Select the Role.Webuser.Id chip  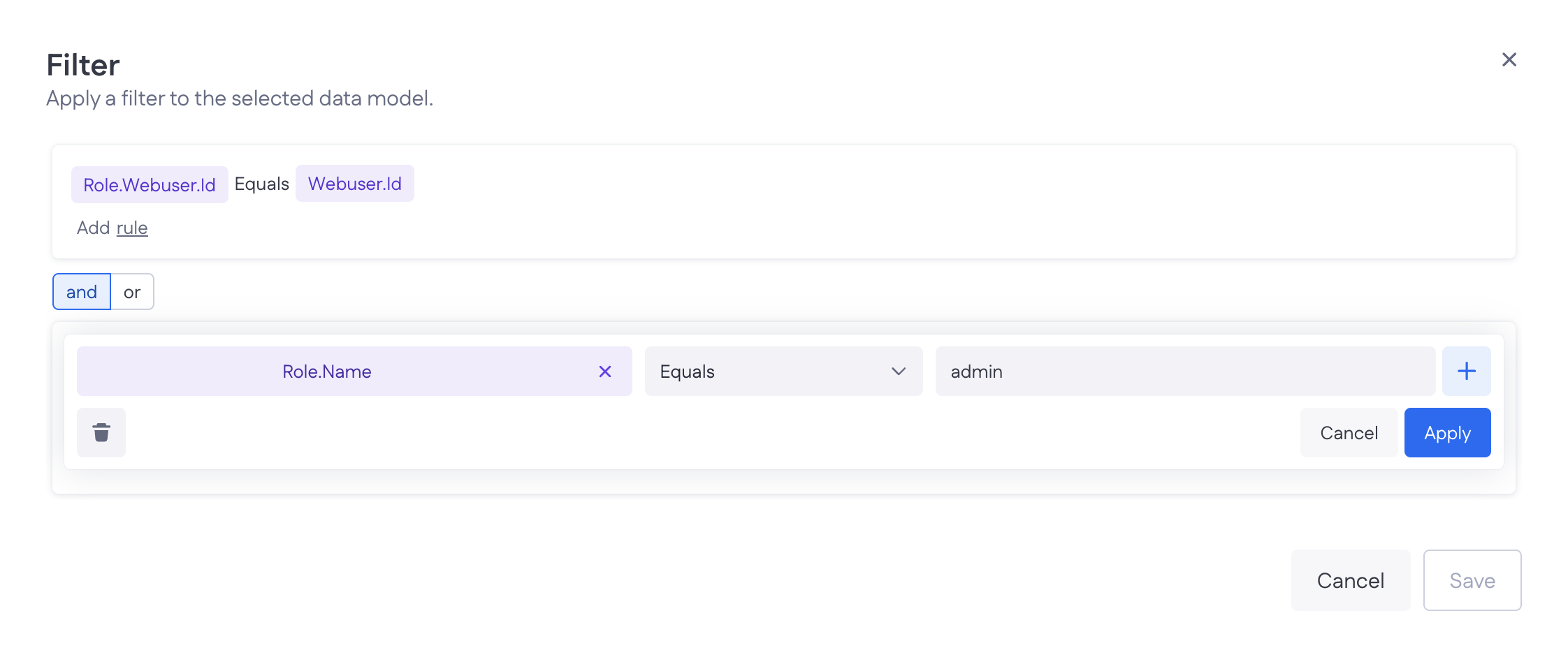[150, 185]
